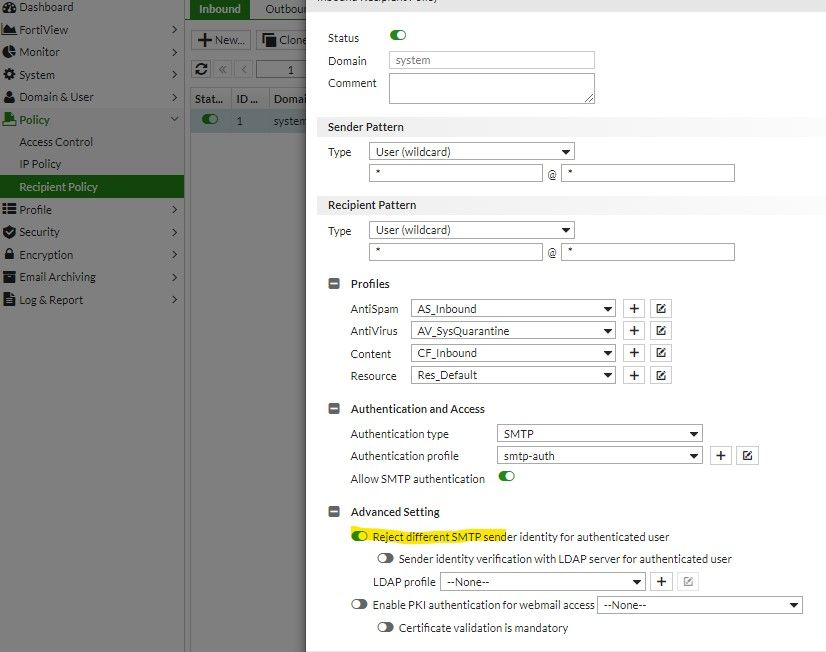
Task: Click the ID column header
Action: [x=248, y=99]
